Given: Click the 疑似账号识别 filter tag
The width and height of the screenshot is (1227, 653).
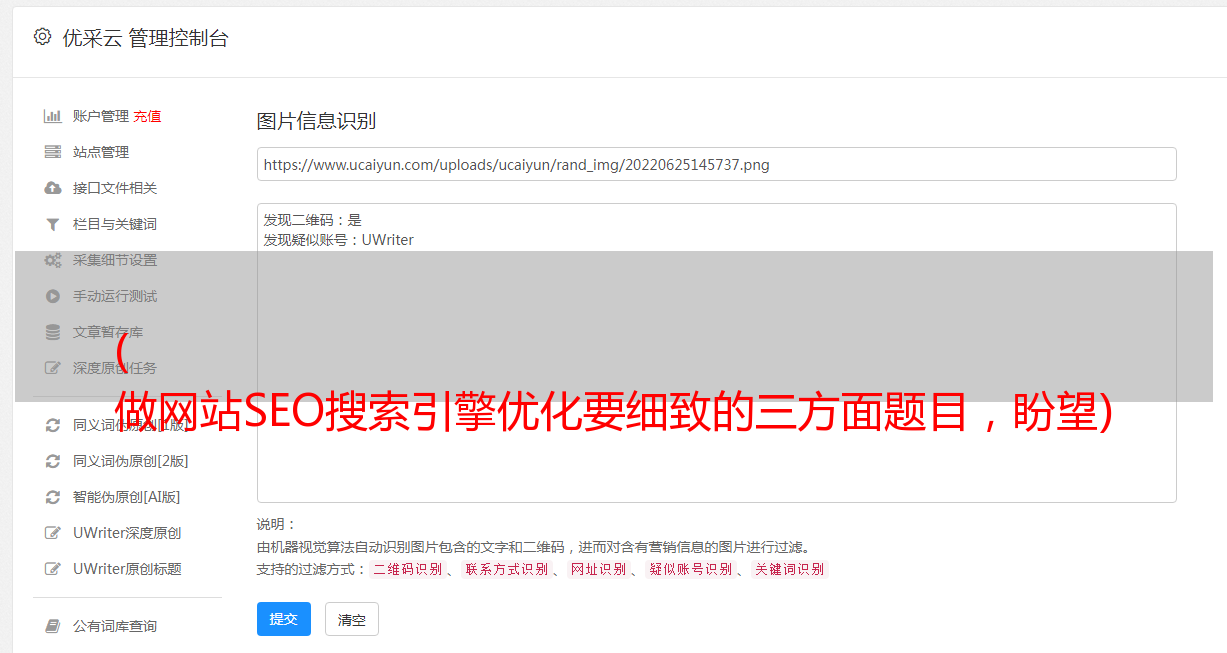Looking at the screenshot, I should coord(691,569).
